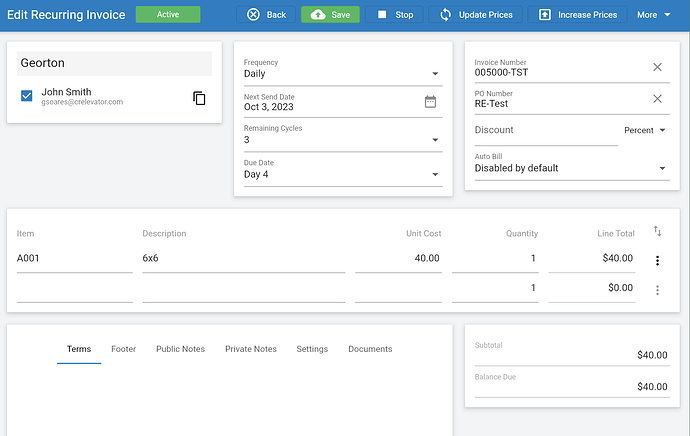Click the Balance Due $40.00 value

(x=652, y=387)
